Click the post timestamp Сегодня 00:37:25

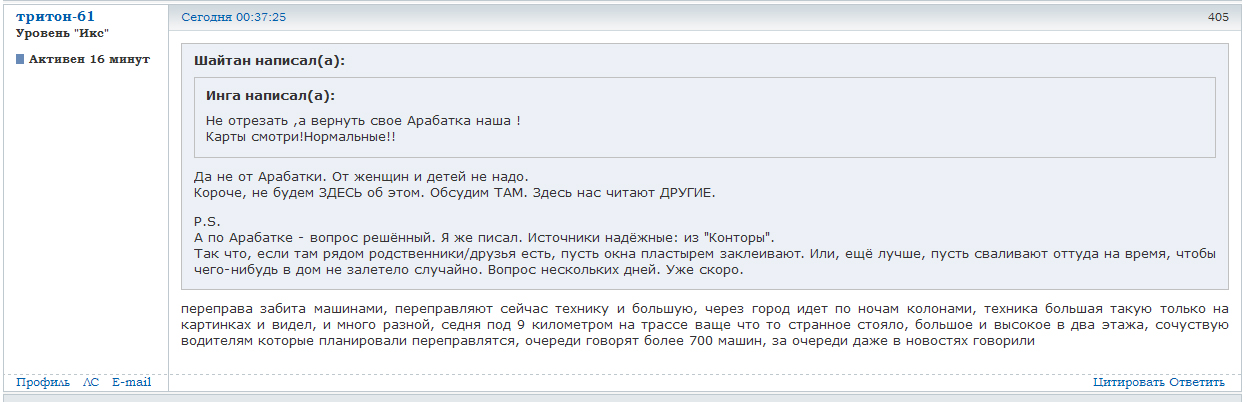click(233, 17)
